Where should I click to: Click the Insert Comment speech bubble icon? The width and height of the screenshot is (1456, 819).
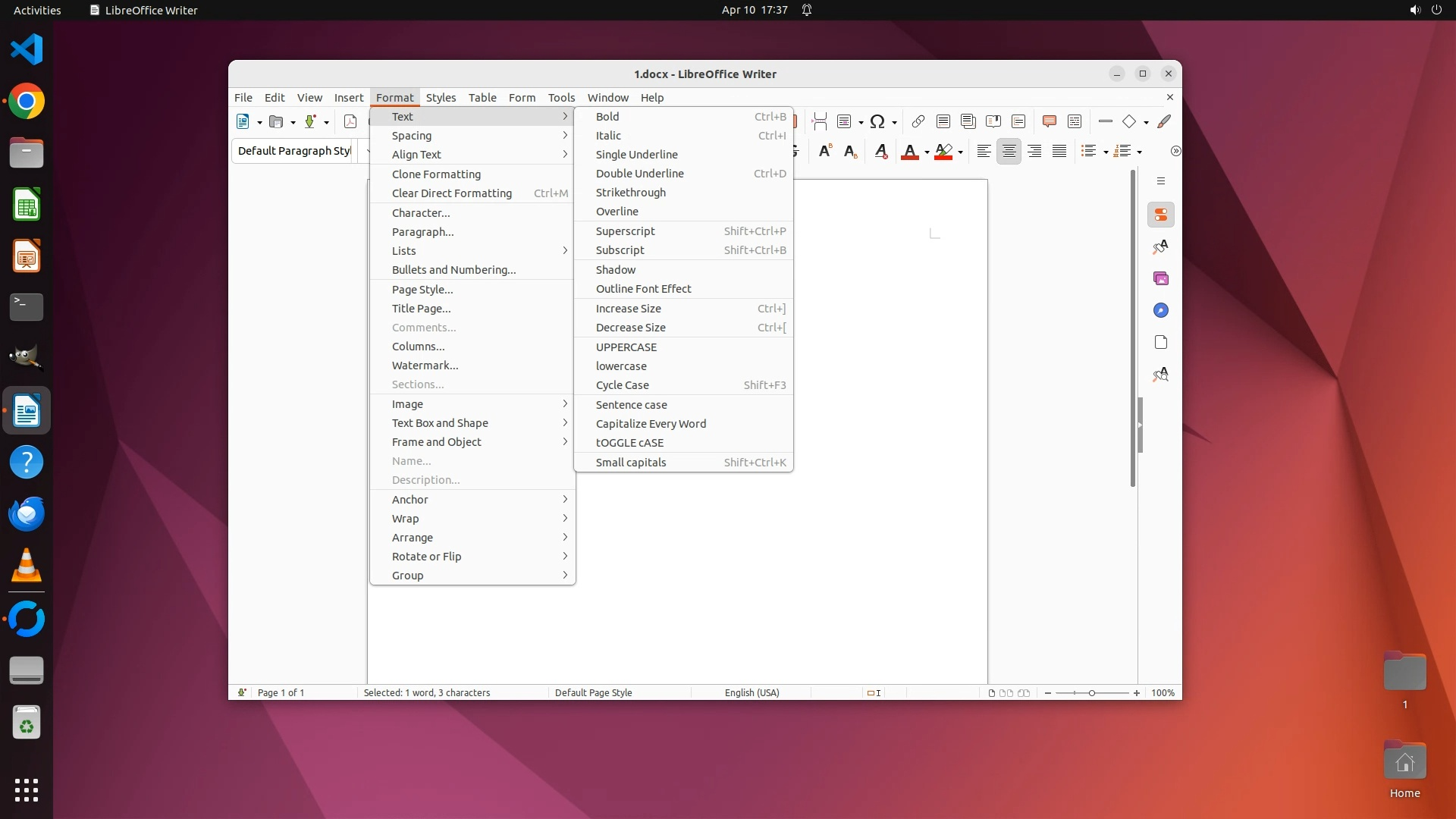click(x=1049, y=121)
